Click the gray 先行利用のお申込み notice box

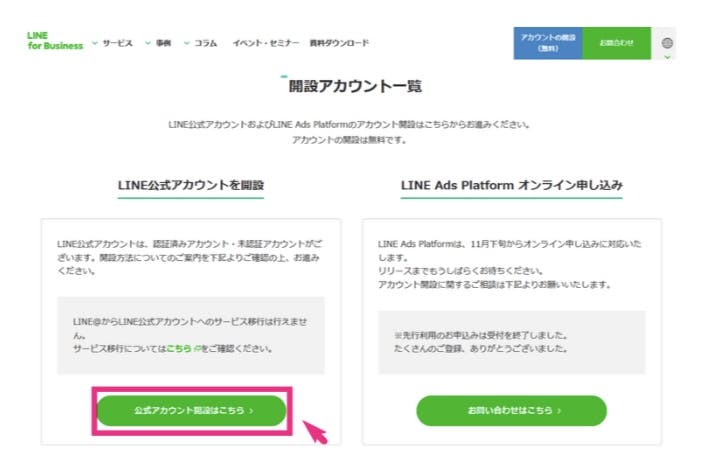pyautogui.click(x=511, y=342)
